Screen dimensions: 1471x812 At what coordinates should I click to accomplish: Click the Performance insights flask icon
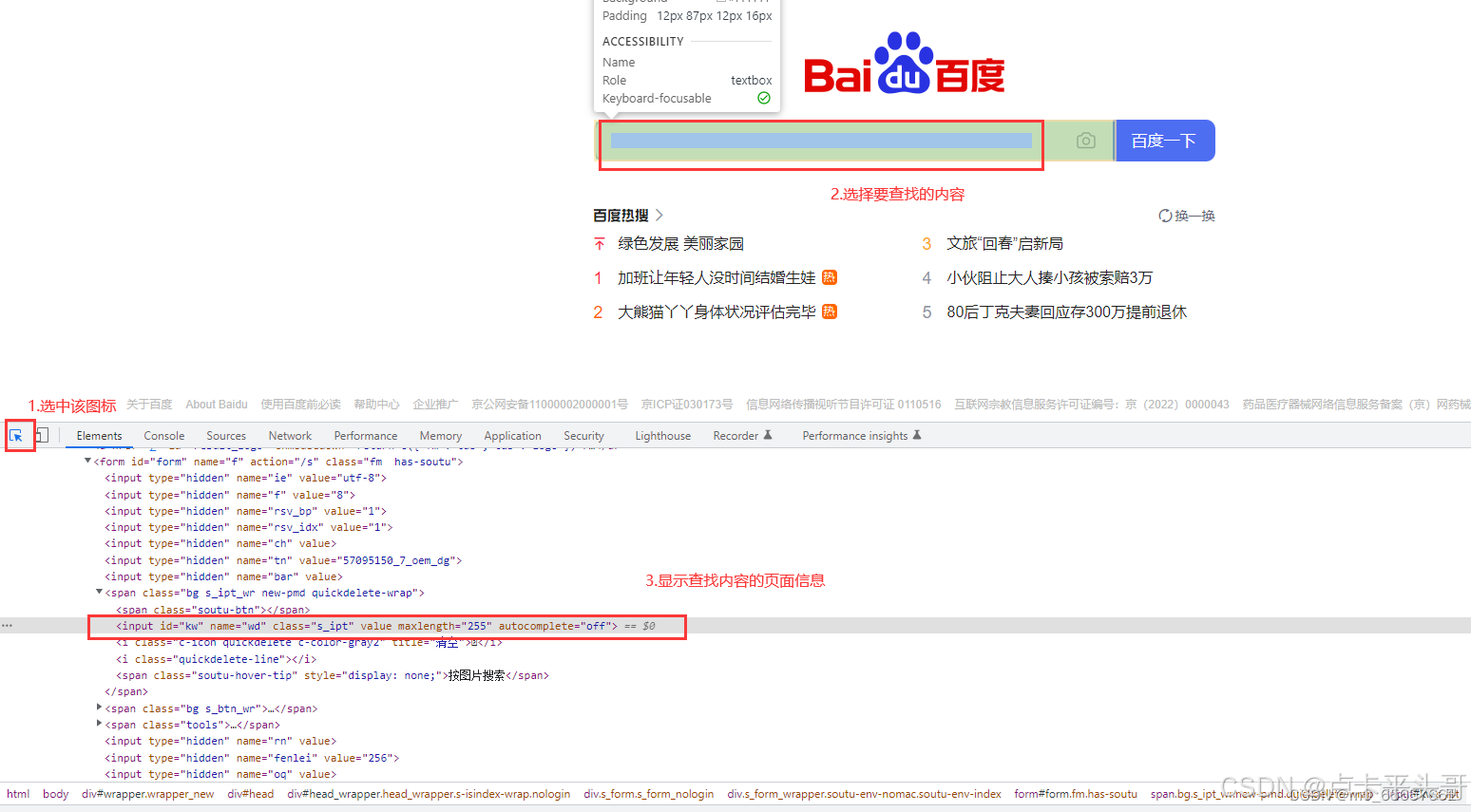click(917, 435)
